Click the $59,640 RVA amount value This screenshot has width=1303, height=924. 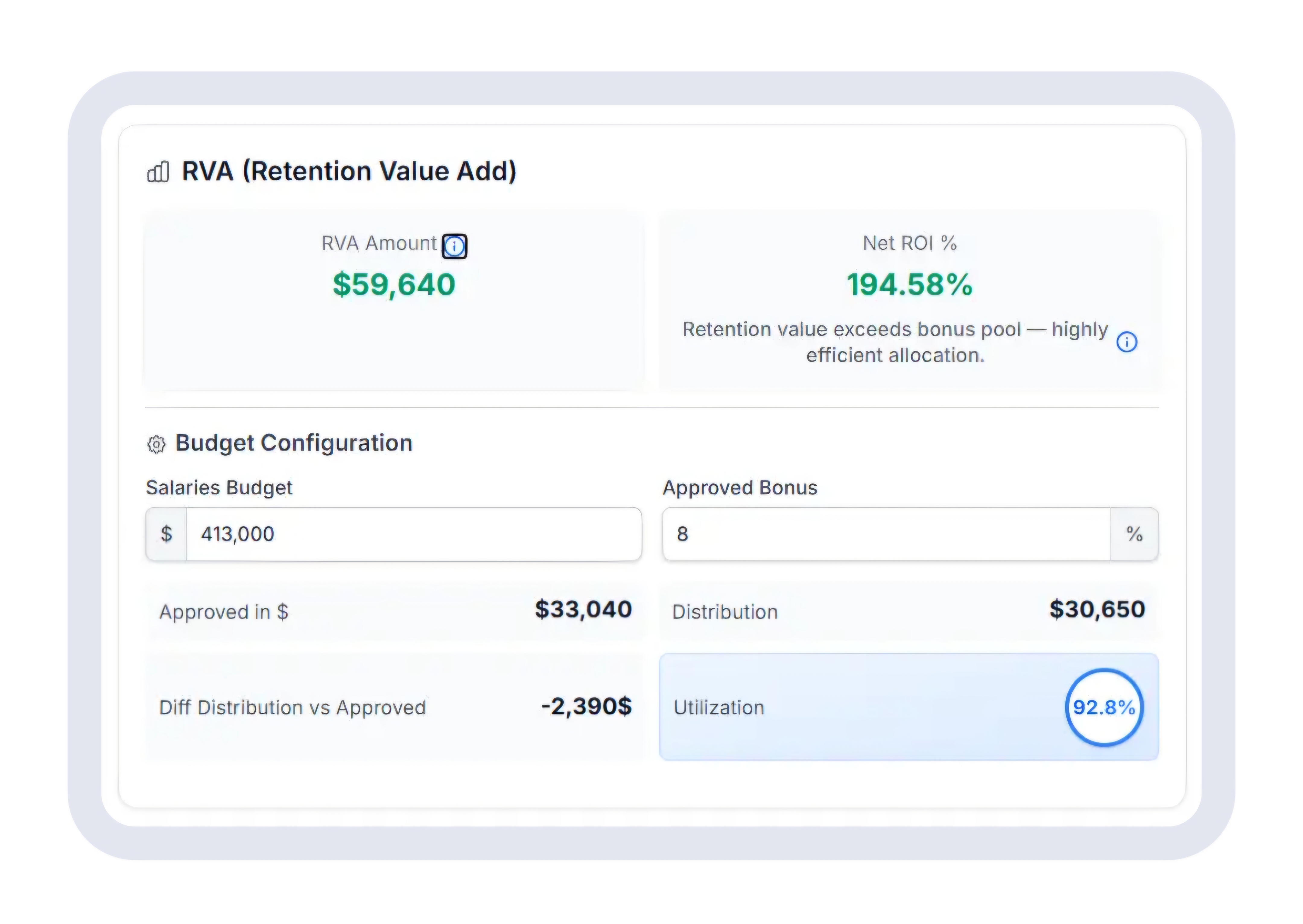394,284
